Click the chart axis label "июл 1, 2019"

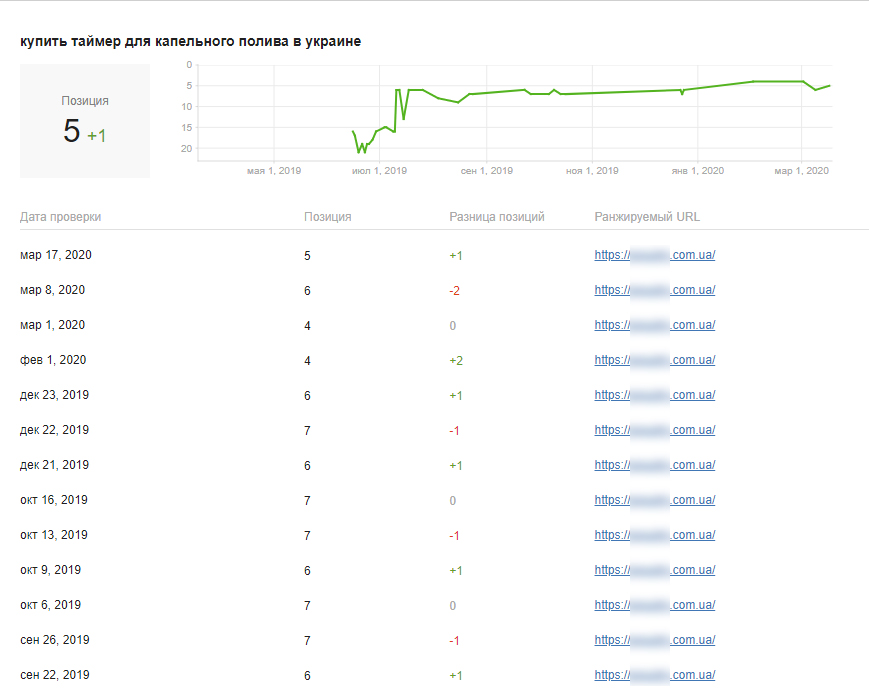point(379,171)
